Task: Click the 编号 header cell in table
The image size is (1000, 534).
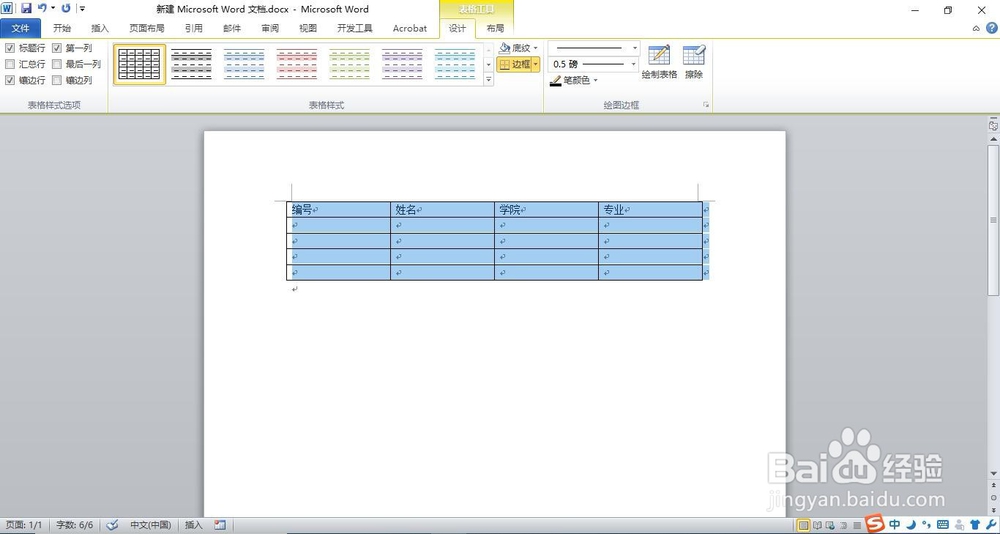Action: pyautogui.click(x=339, y=209)
